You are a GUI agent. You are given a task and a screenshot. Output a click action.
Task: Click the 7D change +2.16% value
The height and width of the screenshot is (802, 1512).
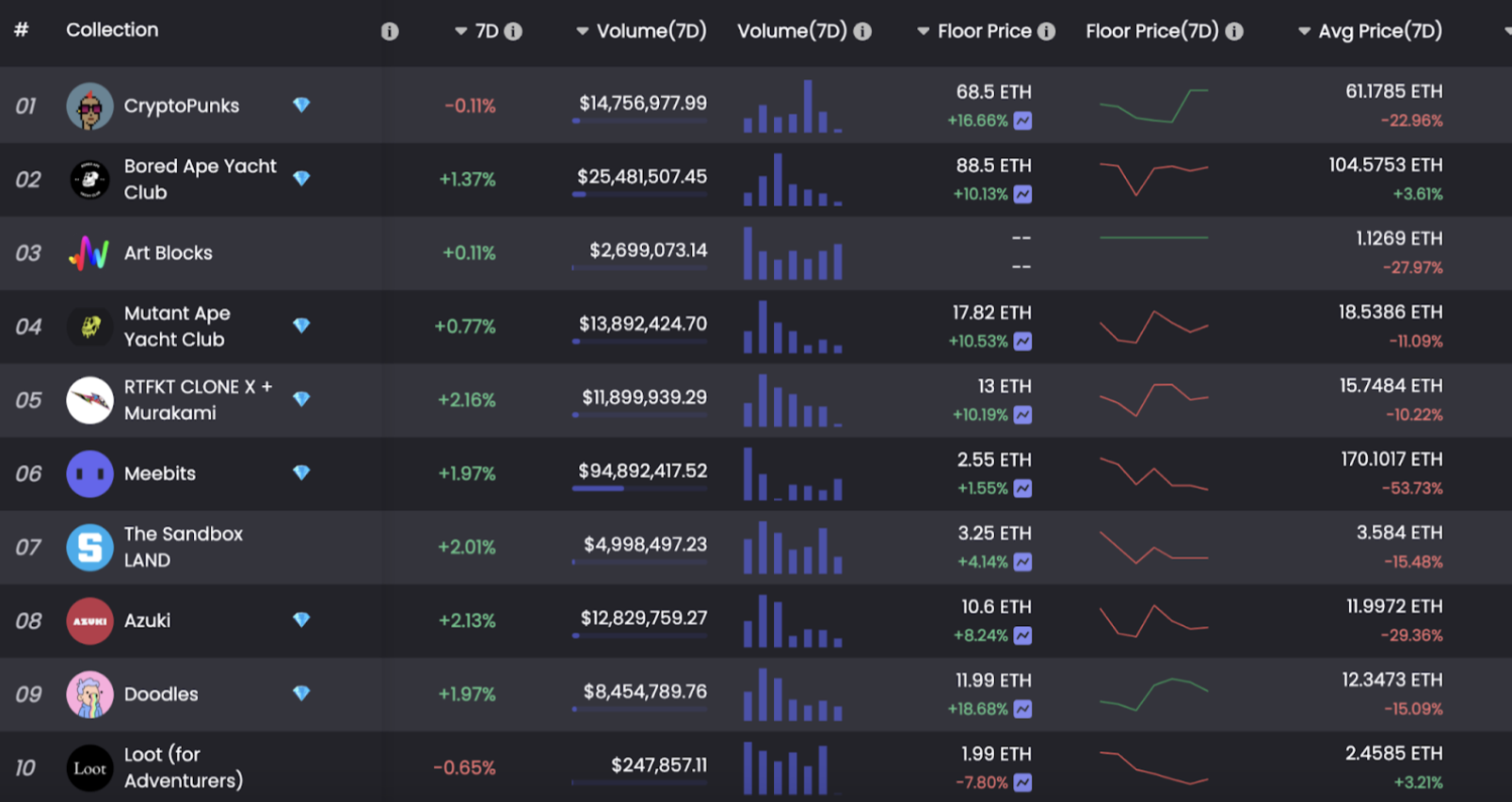[x=467, y=400]
